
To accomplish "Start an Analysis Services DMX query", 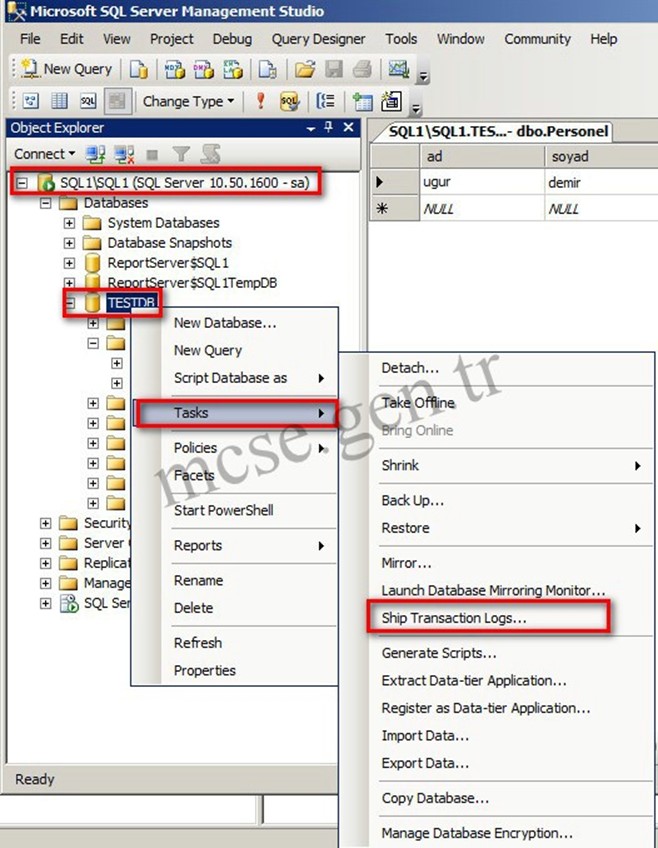I will tap(204, 69).
